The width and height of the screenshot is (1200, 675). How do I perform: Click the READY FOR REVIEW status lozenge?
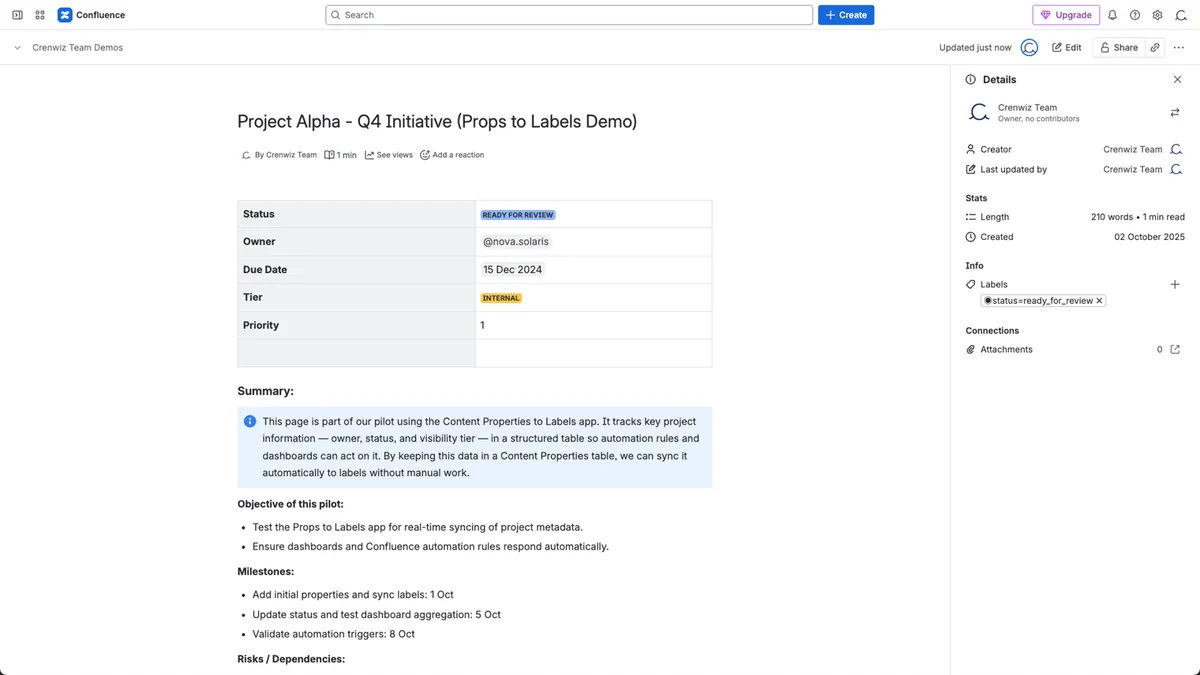point(518,214)
